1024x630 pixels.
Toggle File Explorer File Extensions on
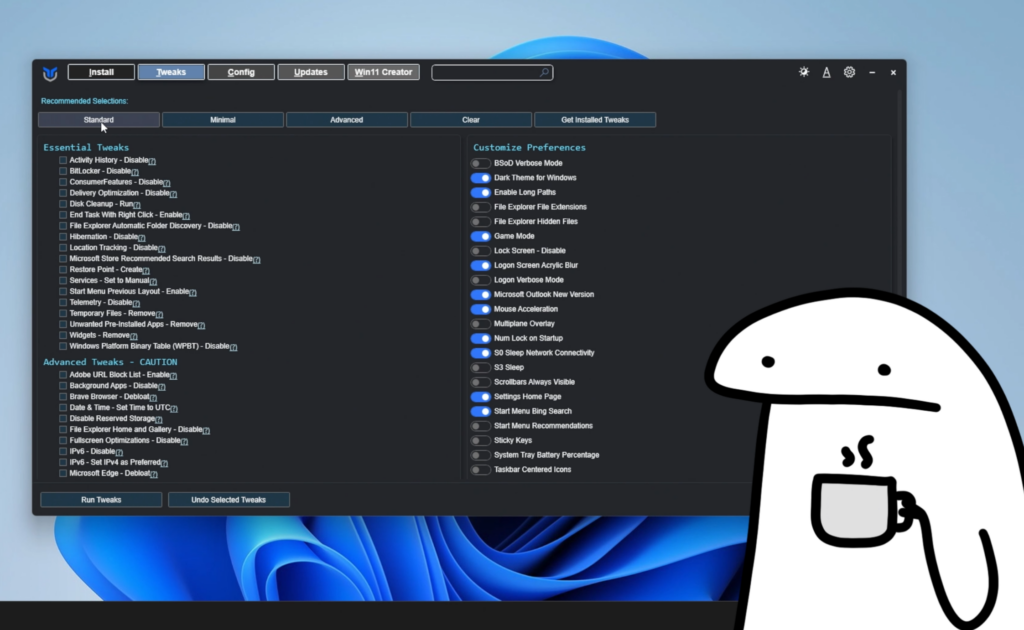click(480, 207)
